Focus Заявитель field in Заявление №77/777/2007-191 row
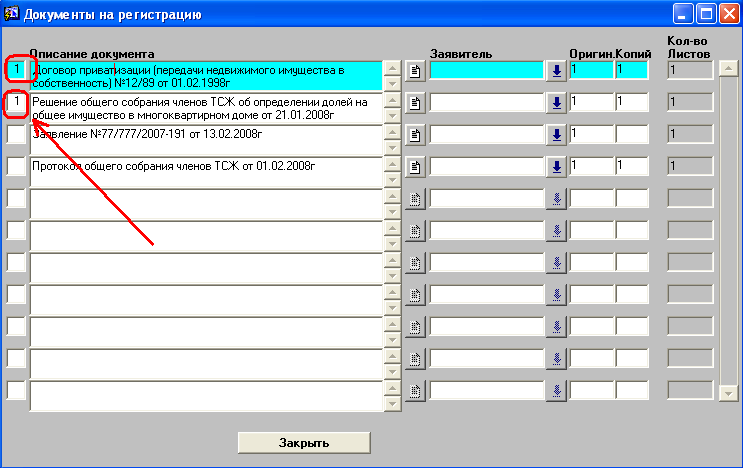The image size is (743, 468). point(487,135)
